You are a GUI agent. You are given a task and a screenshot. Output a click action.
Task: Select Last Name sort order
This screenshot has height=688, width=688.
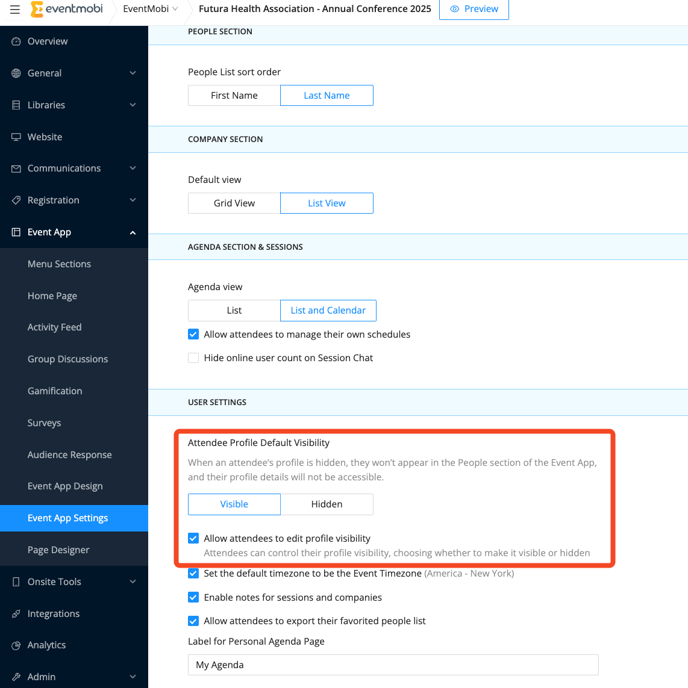pyautogui.click(x=327, y=96)
